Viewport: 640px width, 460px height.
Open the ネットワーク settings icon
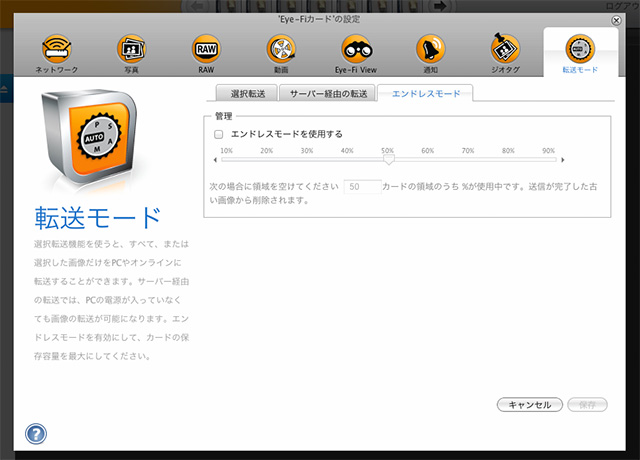coord(56,49)
